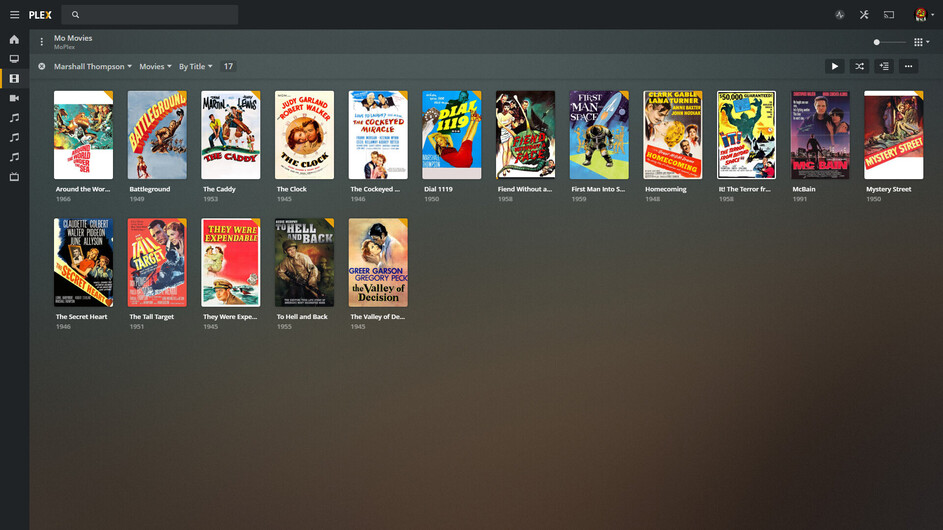Open the grid view mode dropdown
The height and width of the screenshot is (530, 943).
click(x=921, y=42)
